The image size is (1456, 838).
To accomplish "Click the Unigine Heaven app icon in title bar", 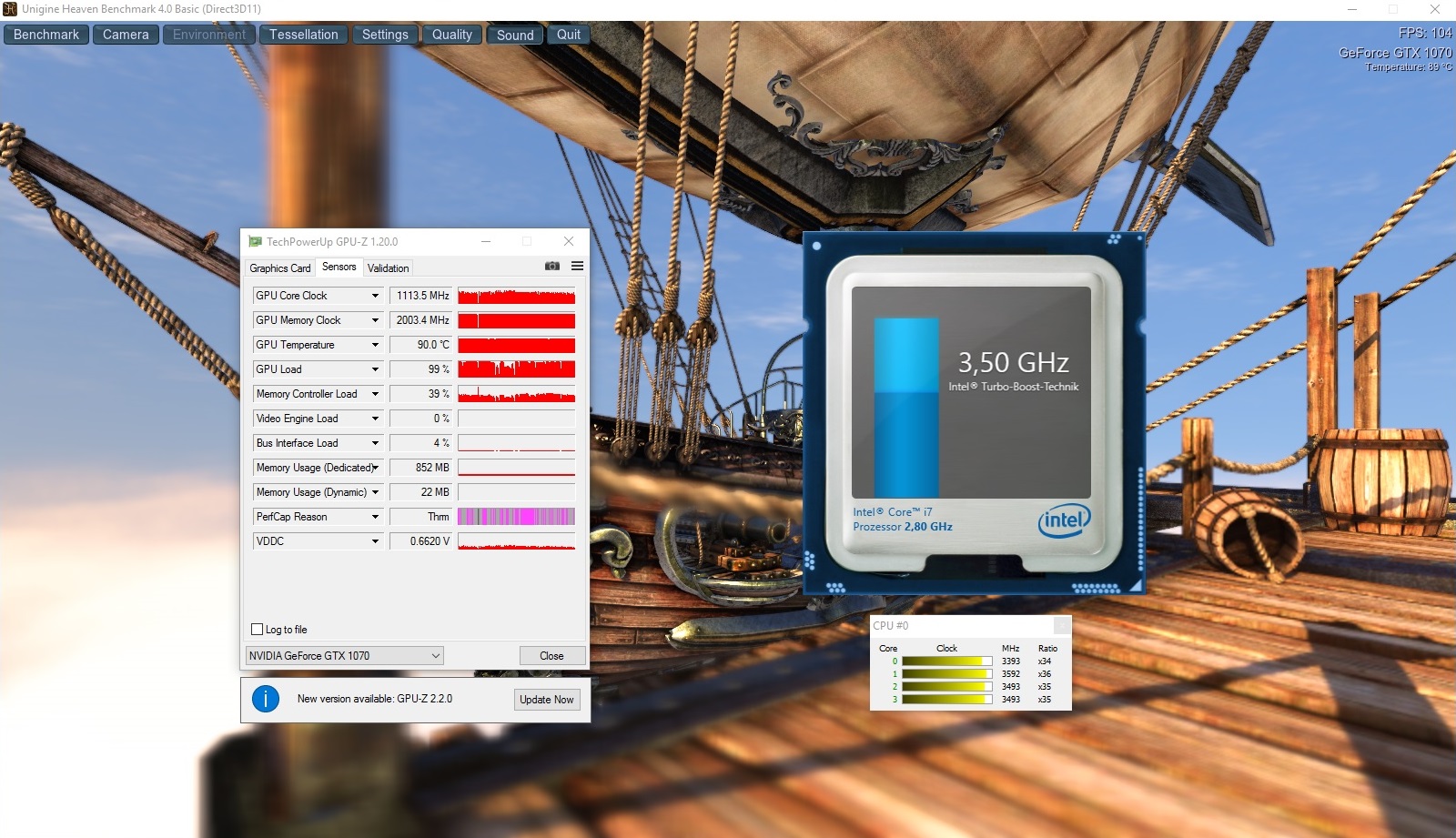I will (10, 9).
